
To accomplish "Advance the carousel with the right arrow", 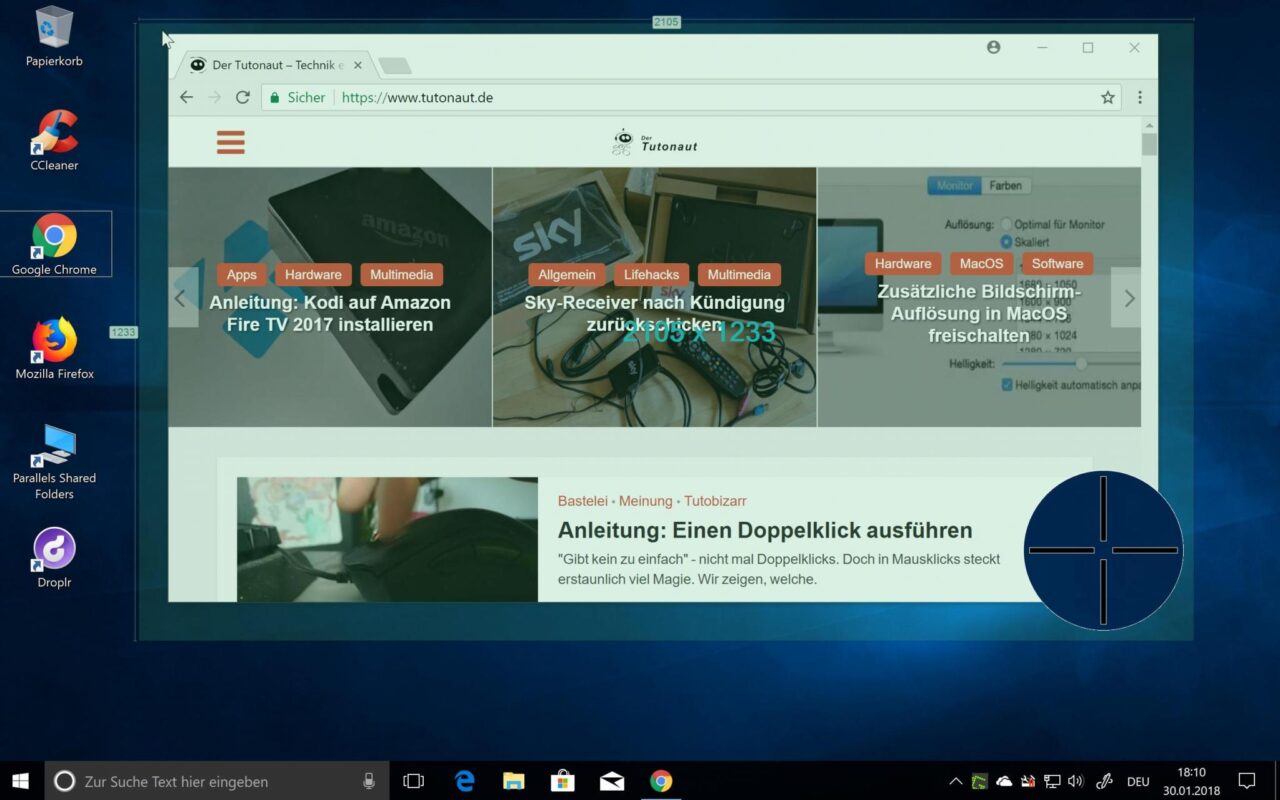I will click(1129, 297).
